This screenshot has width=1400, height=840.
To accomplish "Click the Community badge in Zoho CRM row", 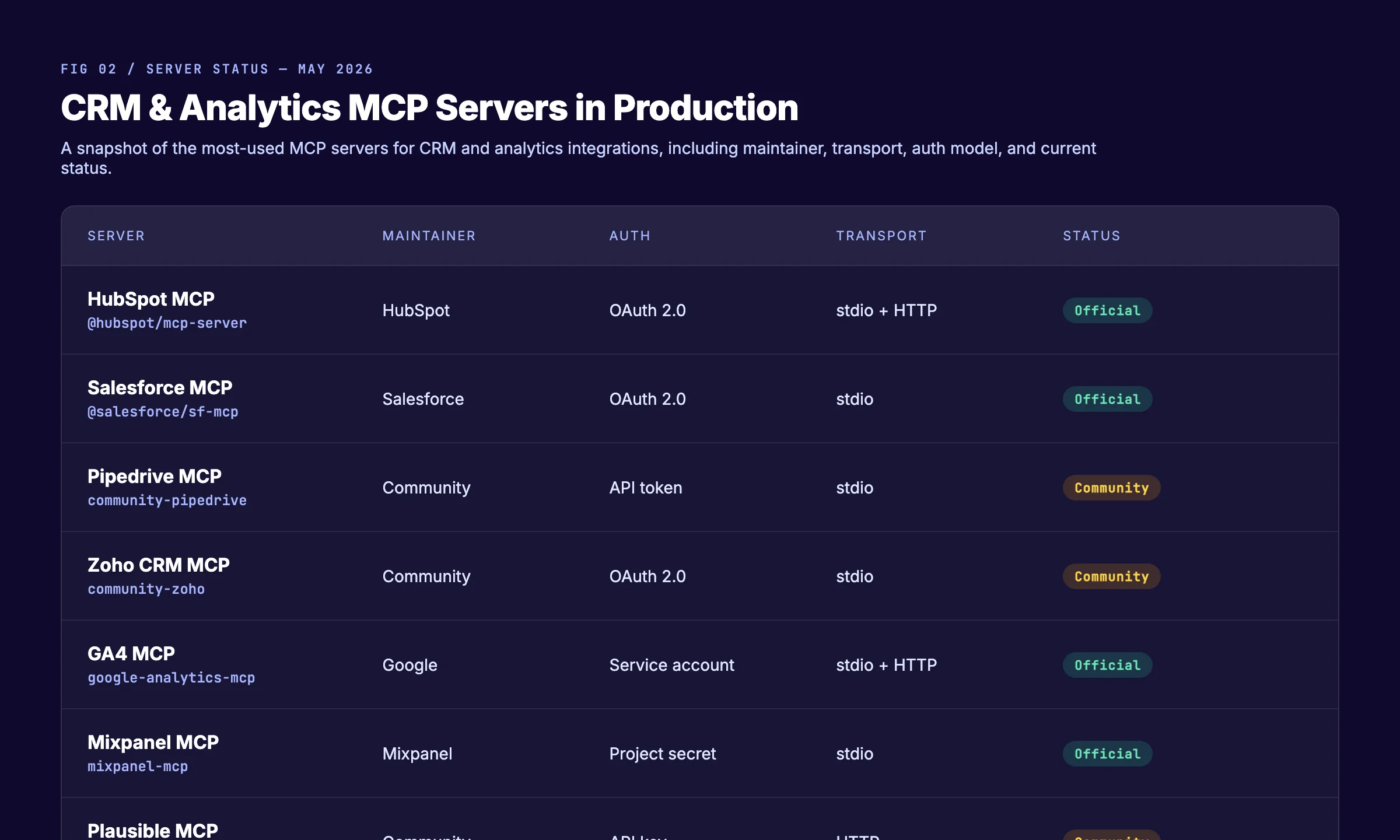I will (x=1111, y=576).
